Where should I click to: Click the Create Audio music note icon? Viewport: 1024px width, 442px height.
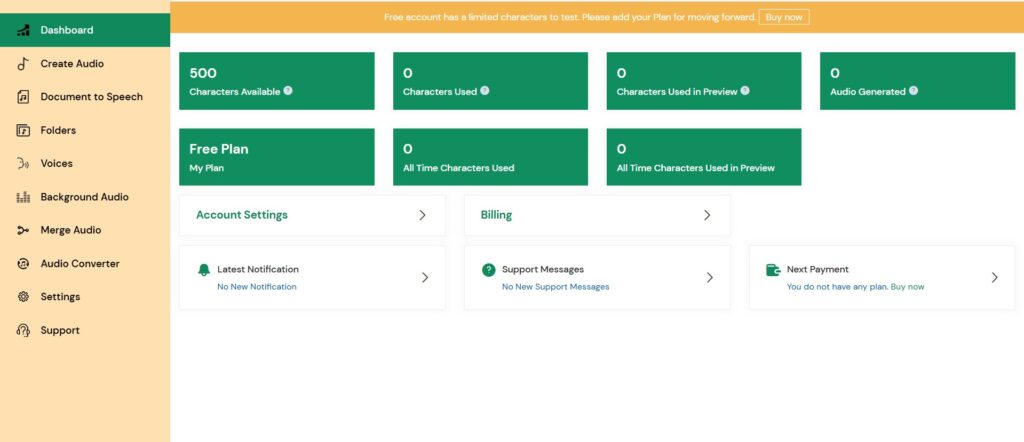pyautogui.click(x=22, y=64)
